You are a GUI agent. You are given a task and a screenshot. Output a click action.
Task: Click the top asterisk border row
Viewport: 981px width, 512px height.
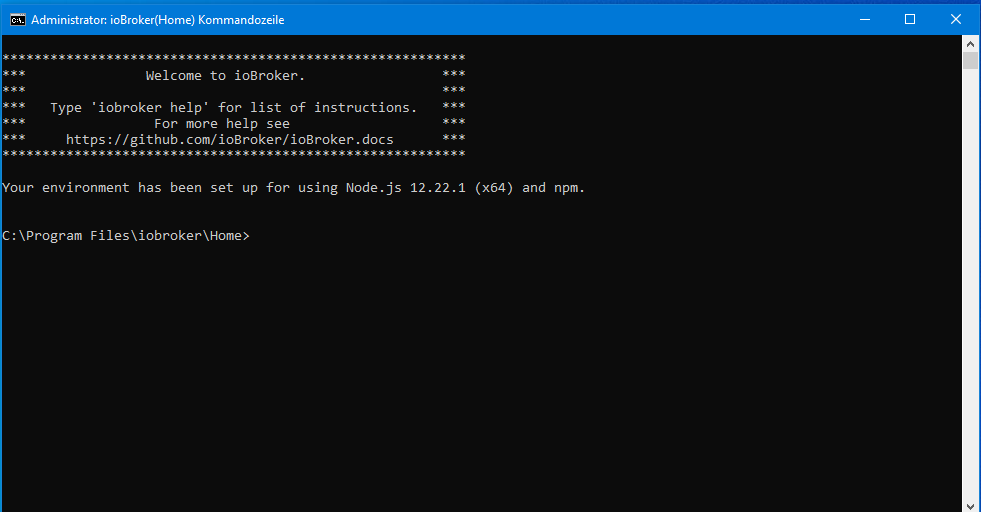click(x=233, y=59)
